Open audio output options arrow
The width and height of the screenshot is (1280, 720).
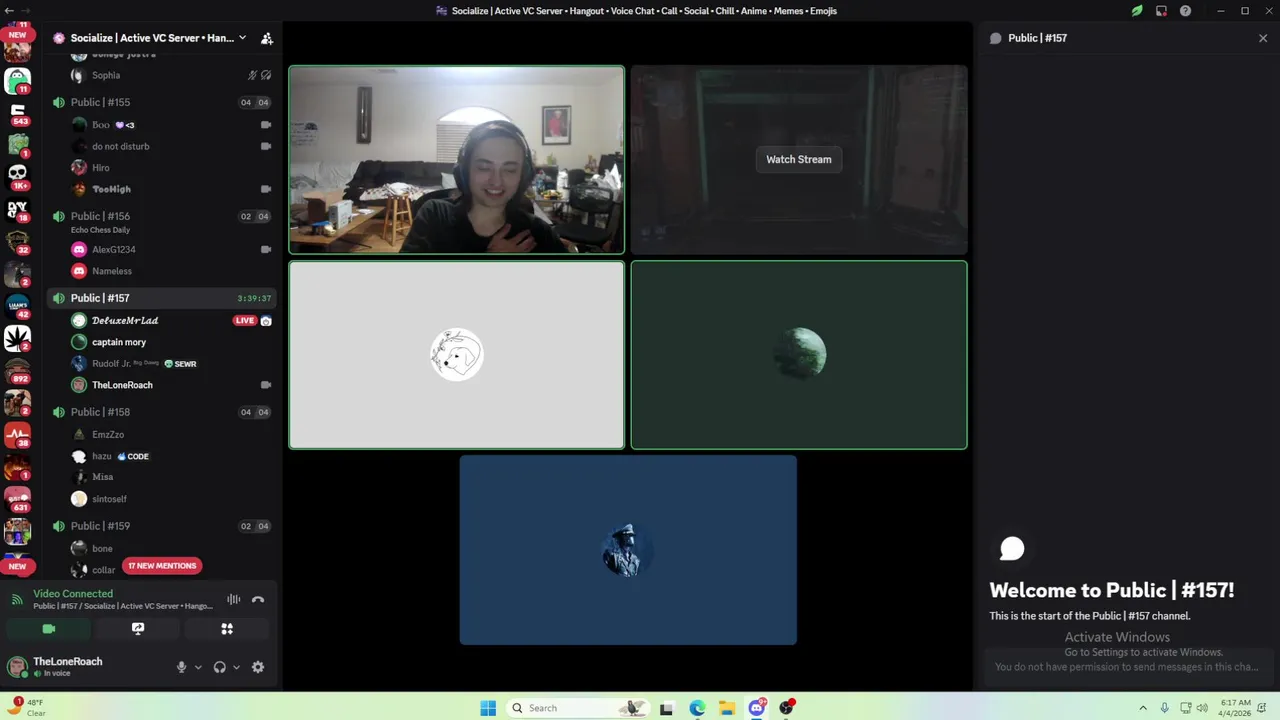tap(236, 667)
